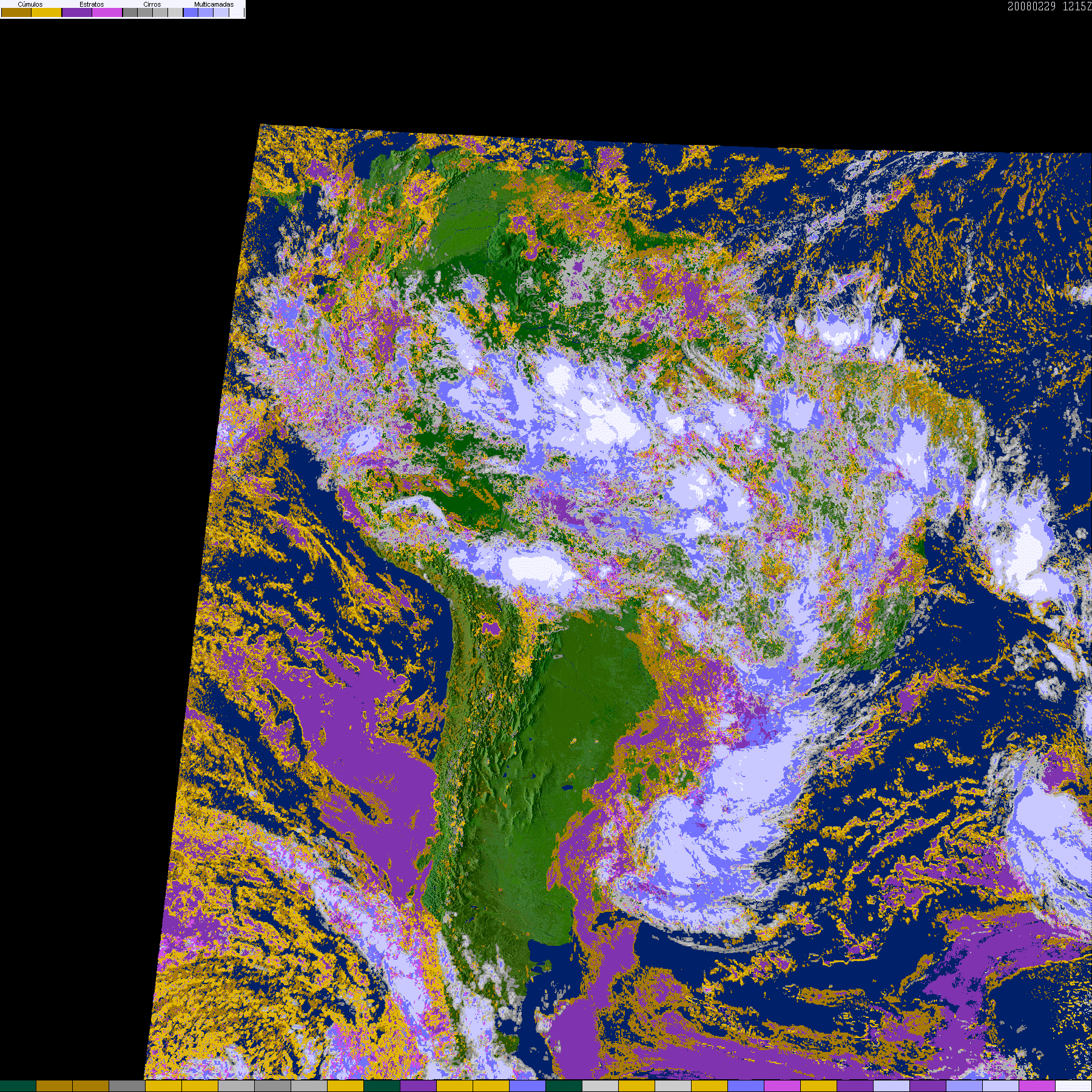Choose the lightest gray Cirros swatch

click(x=175, y=12)
